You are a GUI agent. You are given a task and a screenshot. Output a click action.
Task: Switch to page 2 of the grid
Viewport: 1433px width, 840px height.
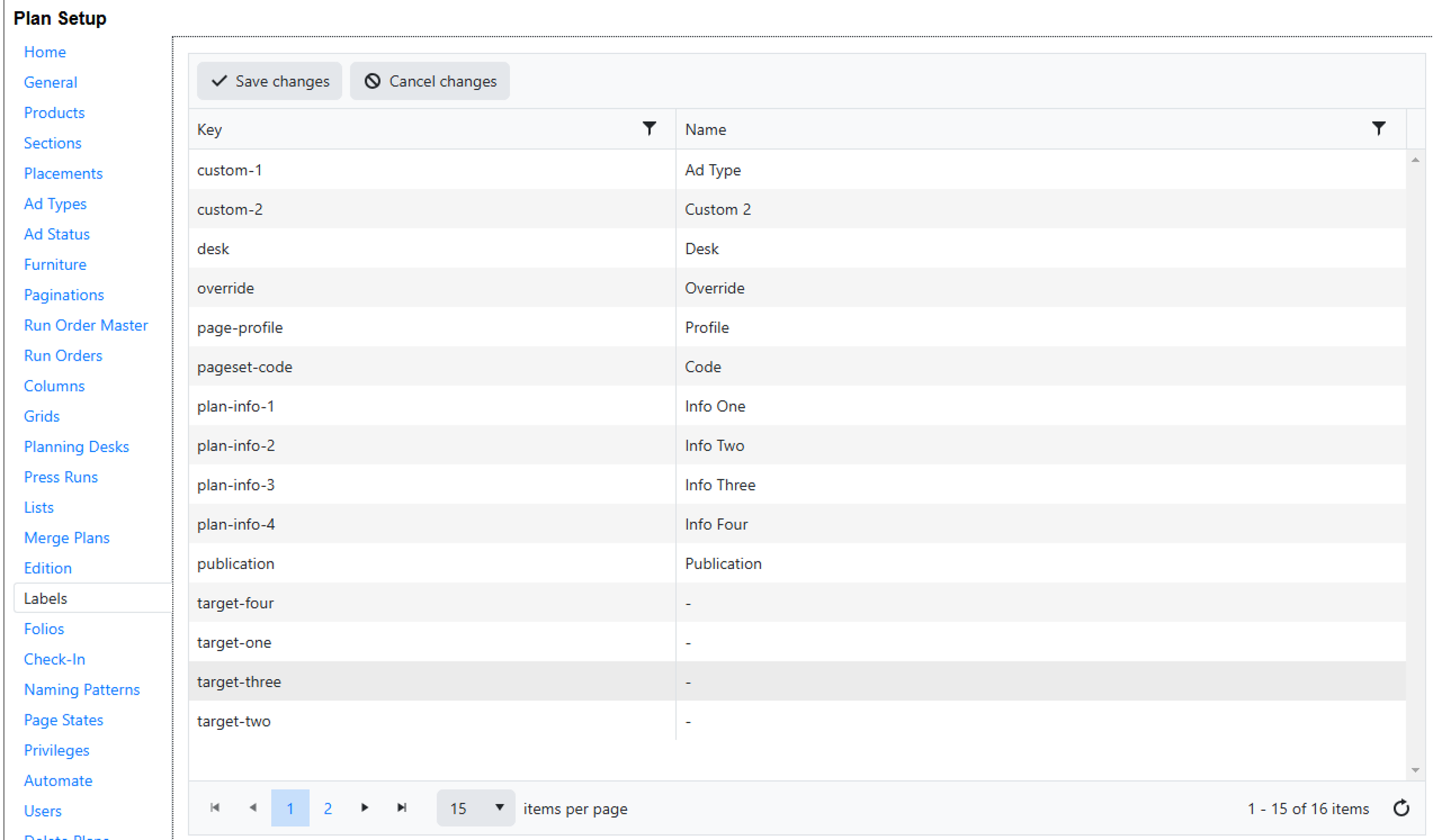328,808
